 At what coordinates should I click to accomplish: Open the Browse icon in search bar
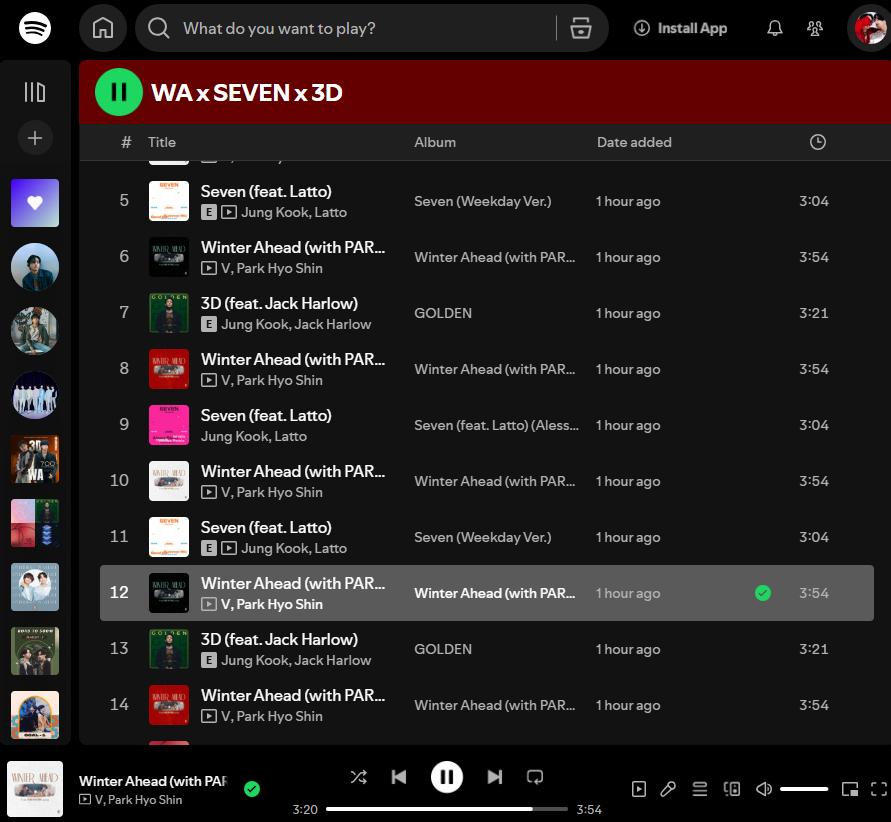coord(580,28)
